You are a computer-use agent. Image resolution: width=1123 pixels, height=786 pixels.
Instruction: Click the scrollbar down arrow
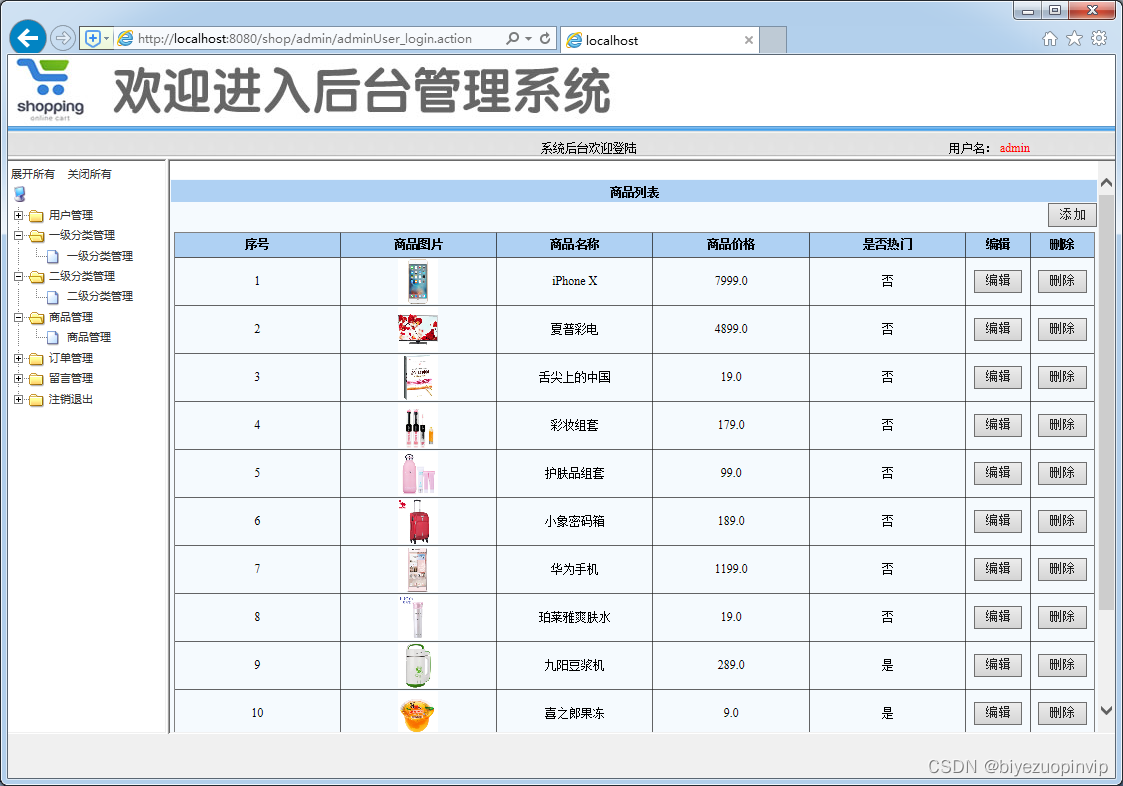(x=1107, y=711)
